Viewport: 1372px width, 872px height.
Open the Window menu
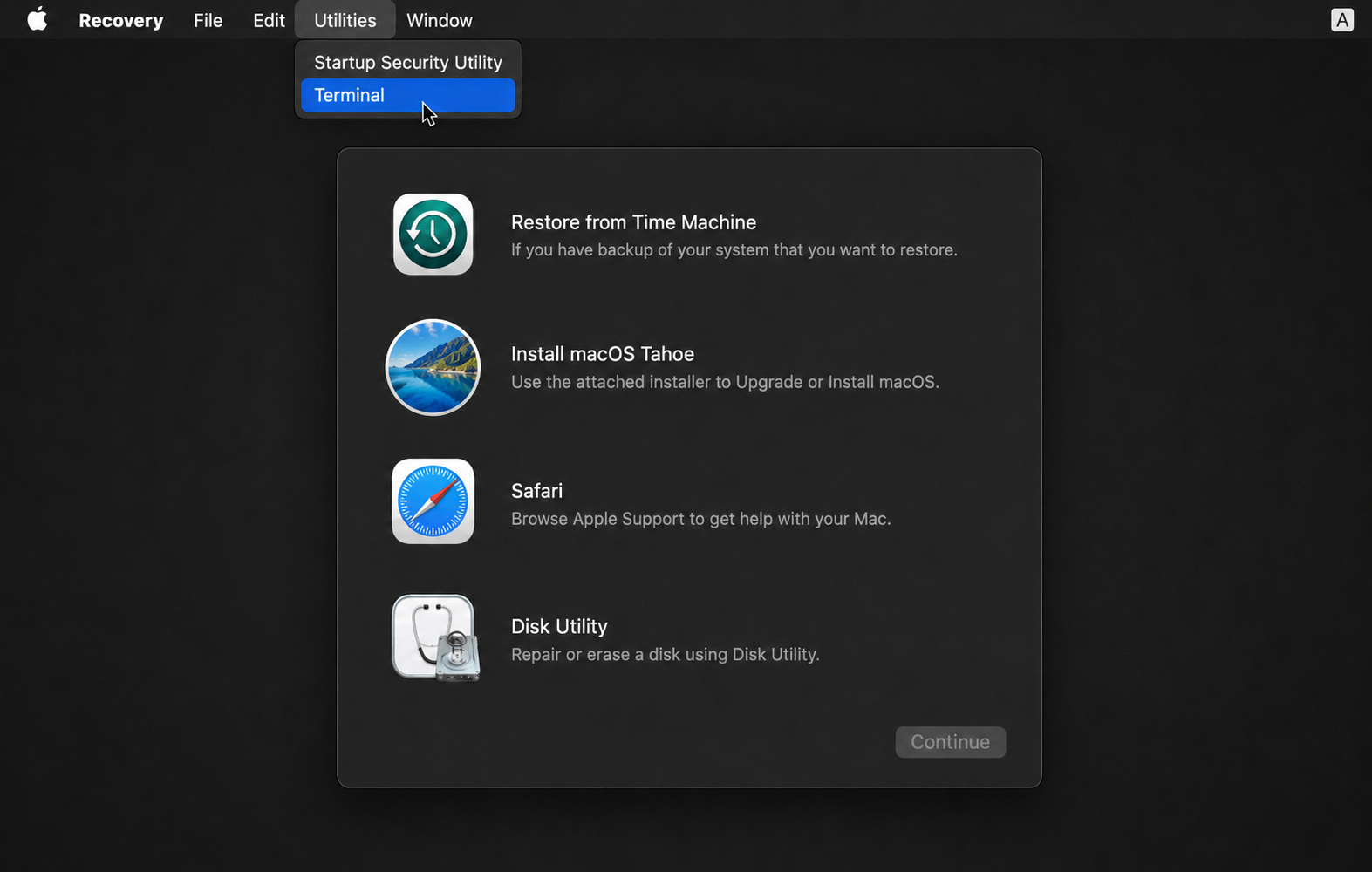tap(440, 20)
